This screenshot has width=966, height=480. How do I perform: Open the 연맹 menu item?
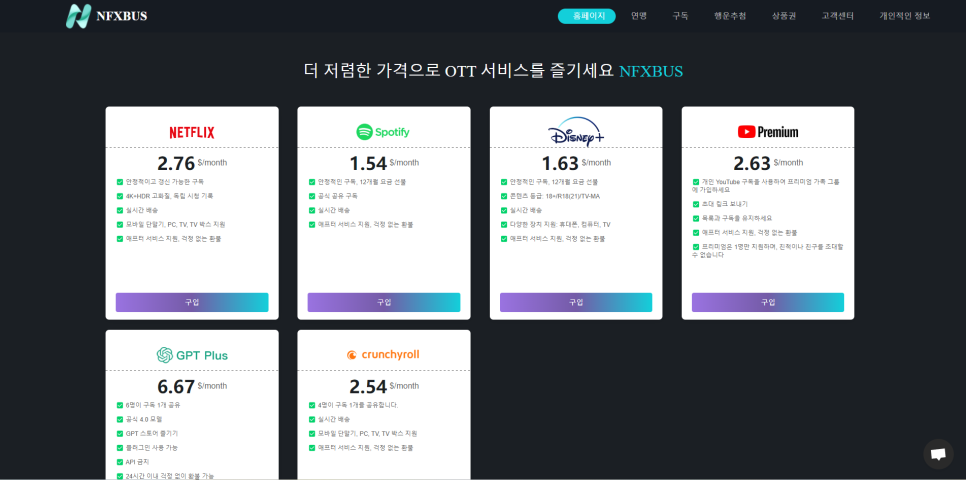pos(639,16)
